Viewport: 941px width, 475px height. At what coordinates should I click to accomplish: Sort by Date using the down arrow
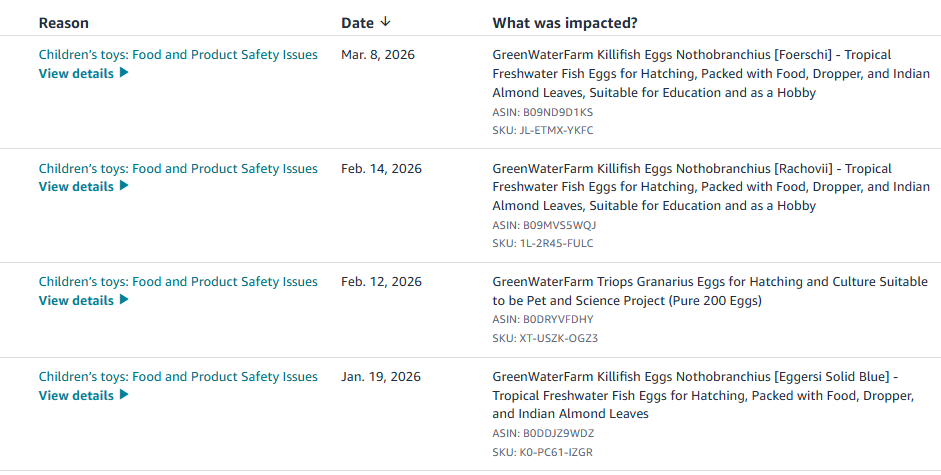(x=385, y=22)
